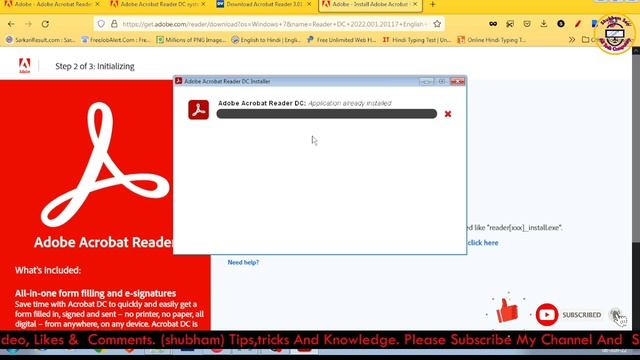This screenshot has height=360, width=640.
Task: Open 'Millions of PNG Images' bookmark
Action: [x=191, y=40]
